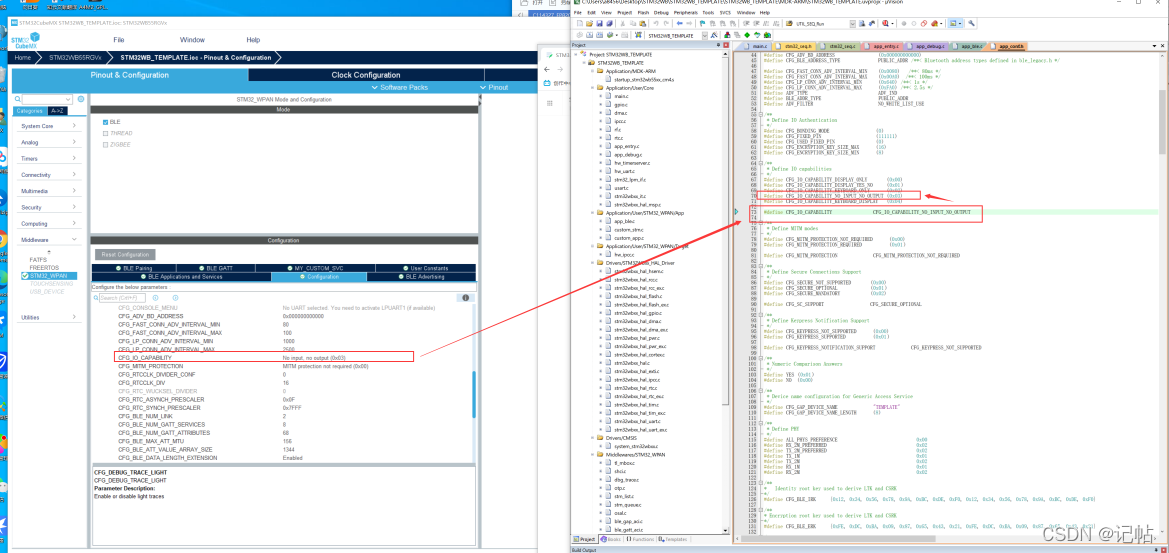Expand the Security category

(x=49, y=207)
